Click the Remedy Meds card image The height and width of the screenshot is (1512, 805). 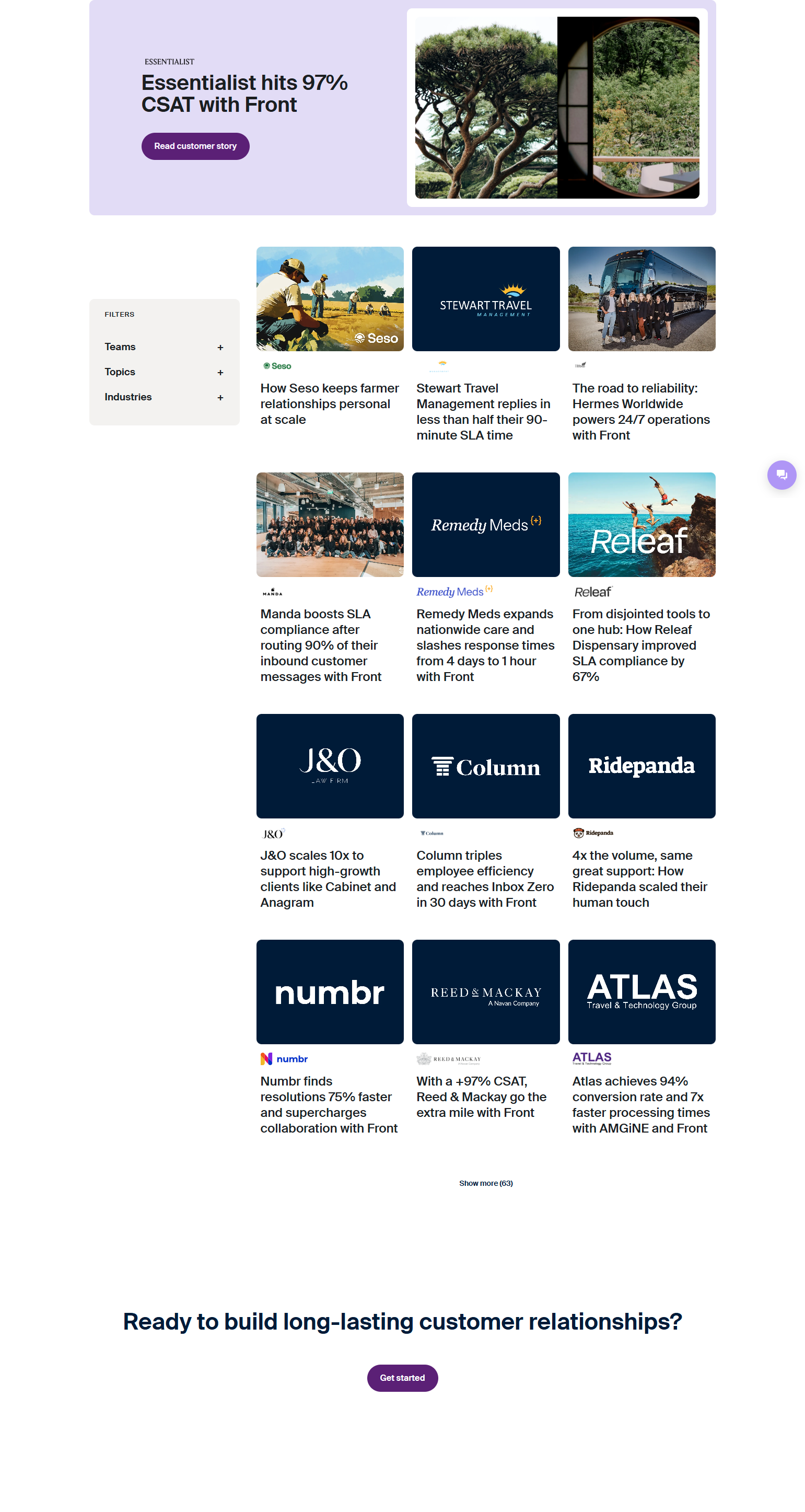tap(486, 525)
